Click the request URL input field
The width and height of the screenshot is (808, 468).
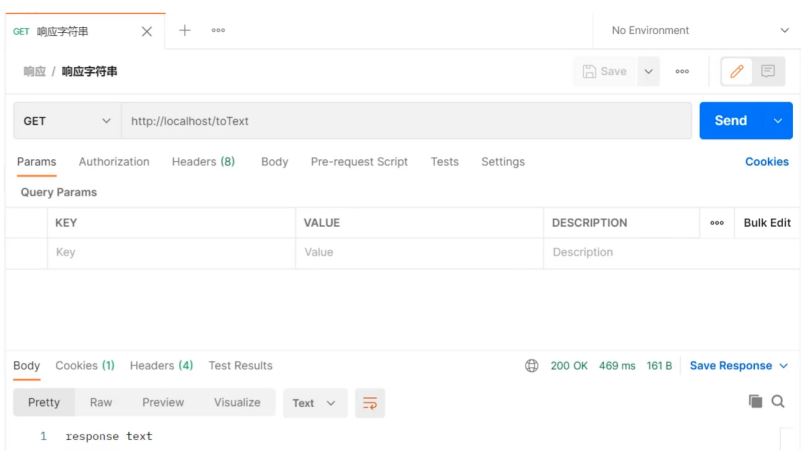[x=405, y=121]
